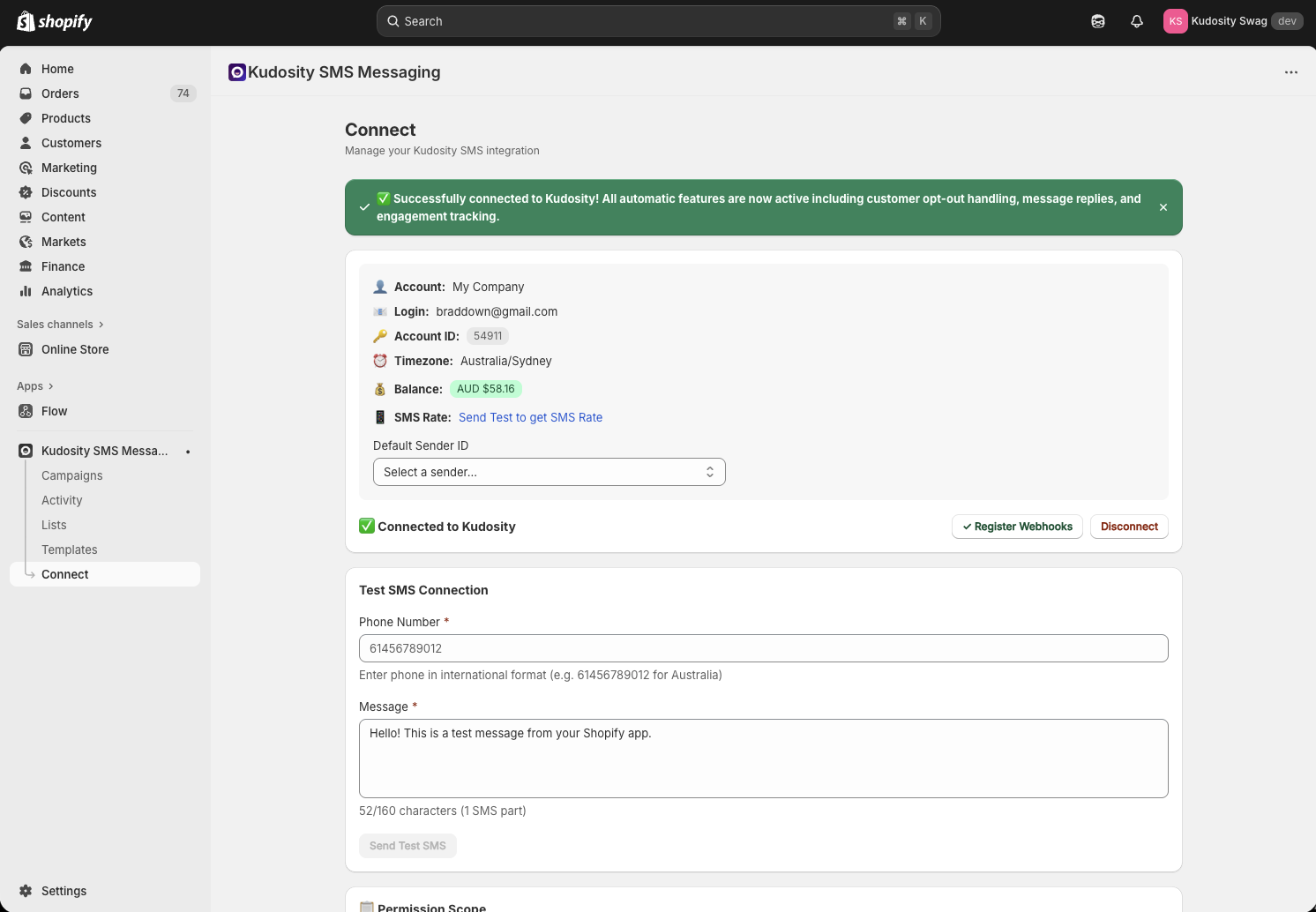Click the Test SMS Connection heading
Viewport: 1316px width, 912px height.
423,590
